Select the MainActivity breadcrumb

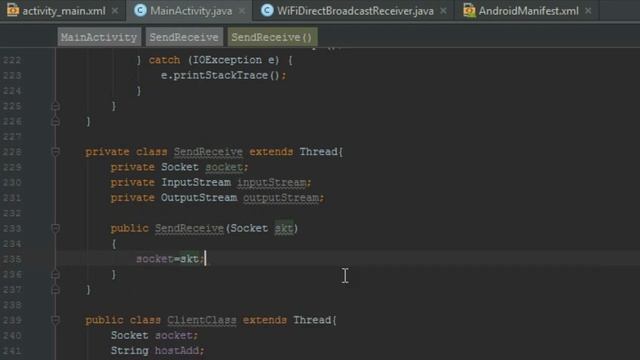(x=99, y=37)
